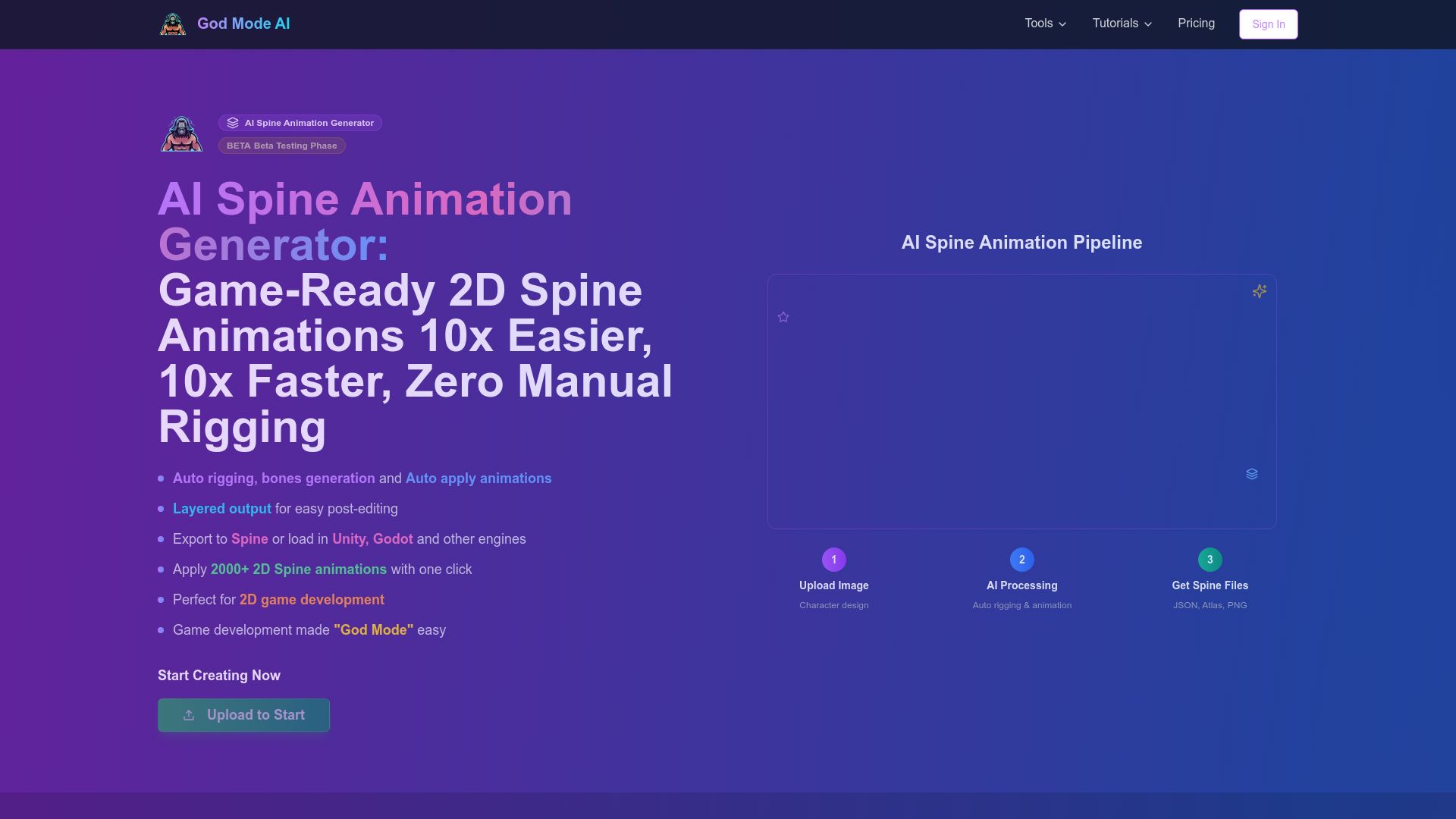Click the "God Mode" quoted text
1456x819 pixels.
373,630
